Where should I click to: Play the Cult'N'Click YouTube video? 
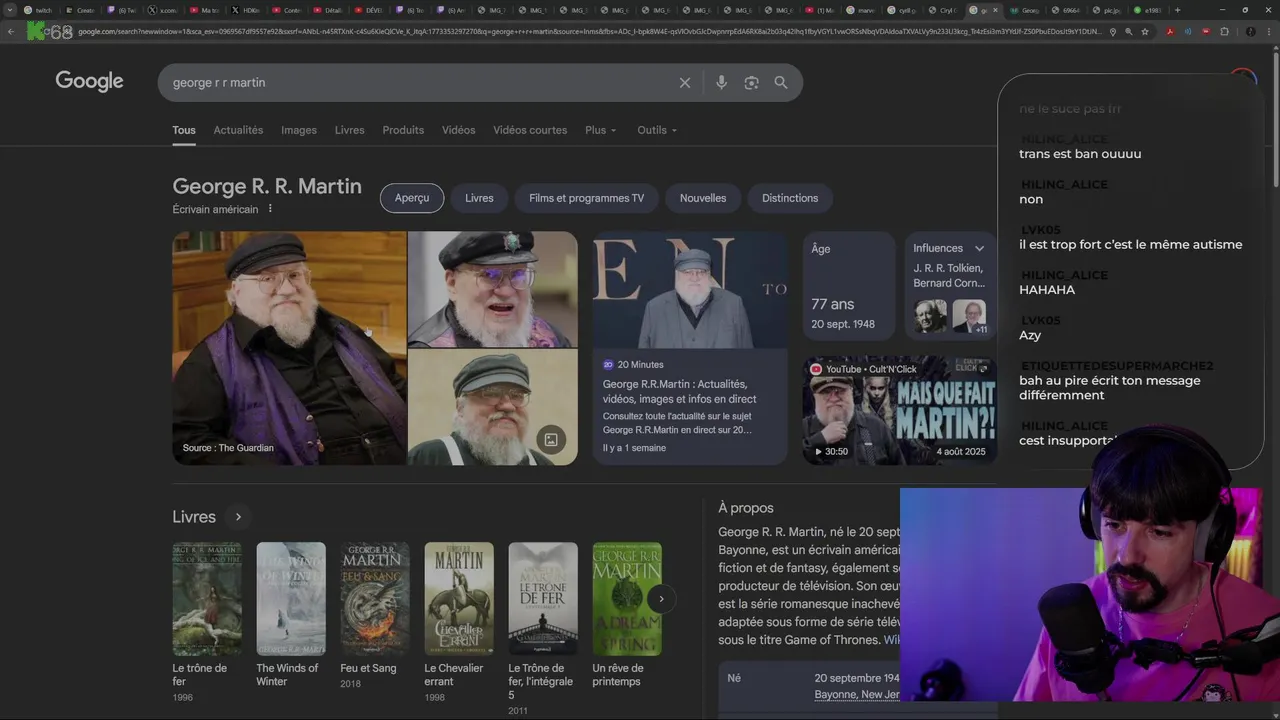tap(900, 410)
